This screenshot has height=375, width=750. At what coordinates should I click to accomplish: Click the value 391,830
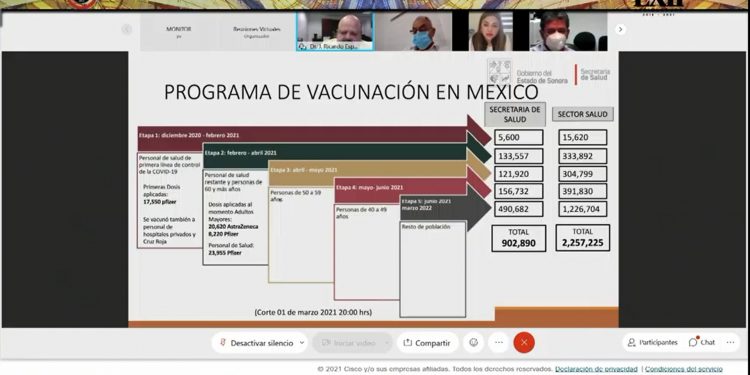(583, 191)
